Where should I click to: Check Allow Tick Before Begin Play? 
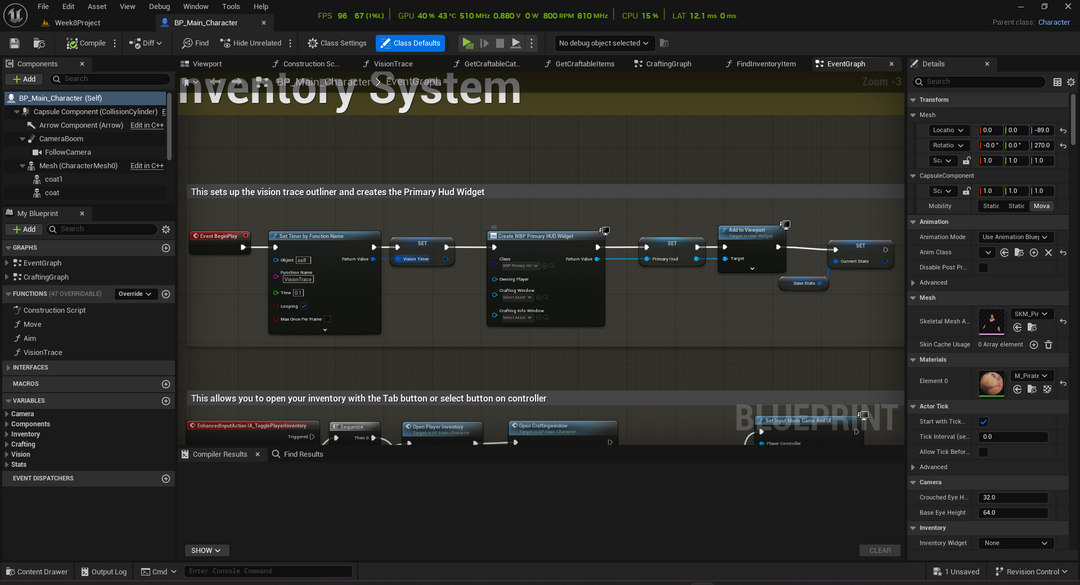coord(983,452)
